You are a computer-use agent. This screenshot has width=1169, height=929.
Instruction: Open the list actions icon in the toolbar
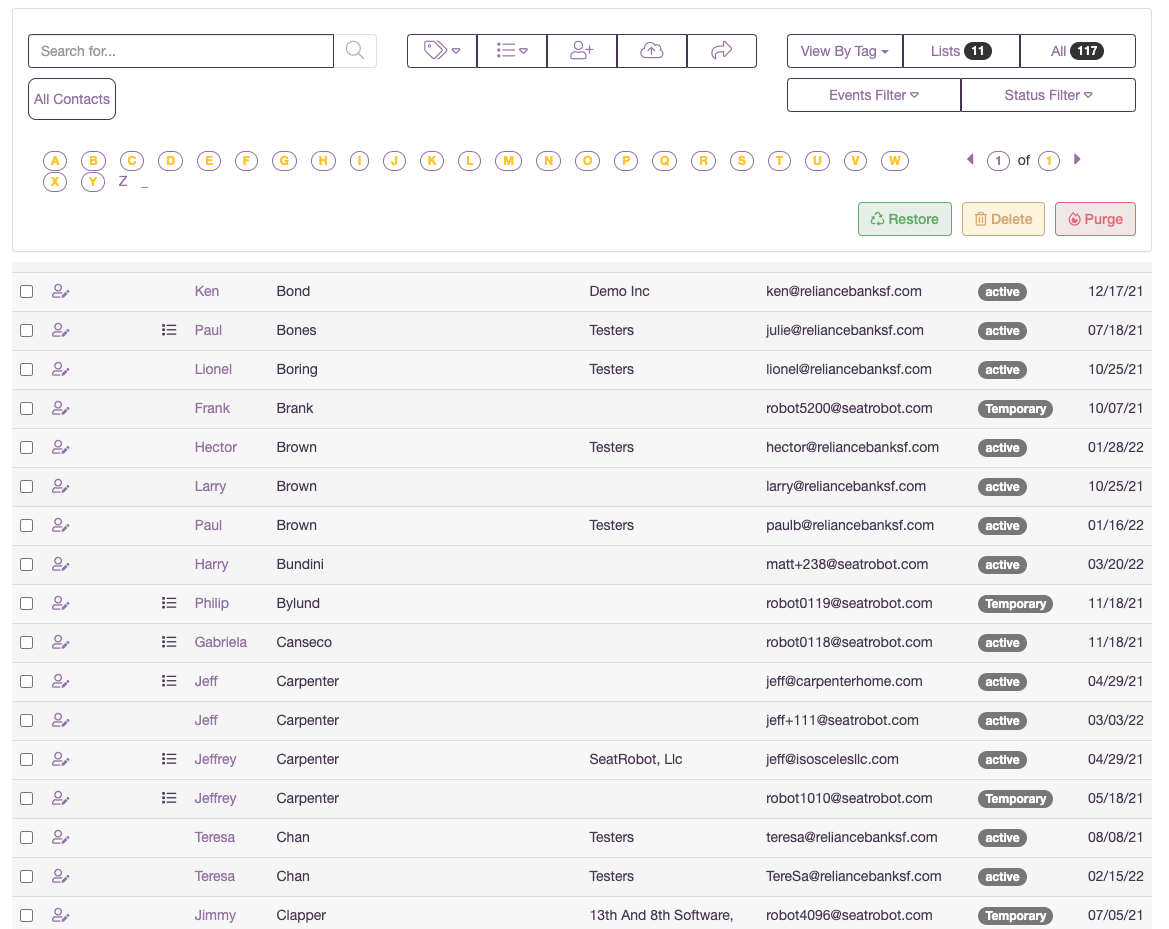tap(511, 50)
